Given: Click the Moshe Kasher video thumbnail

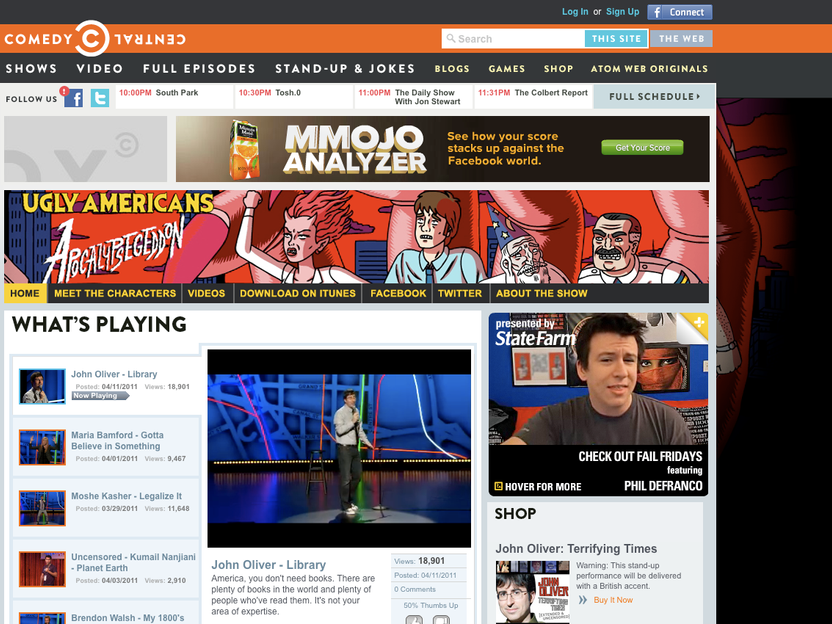Looking at the screenshot, I should click(x=42, y=508).
